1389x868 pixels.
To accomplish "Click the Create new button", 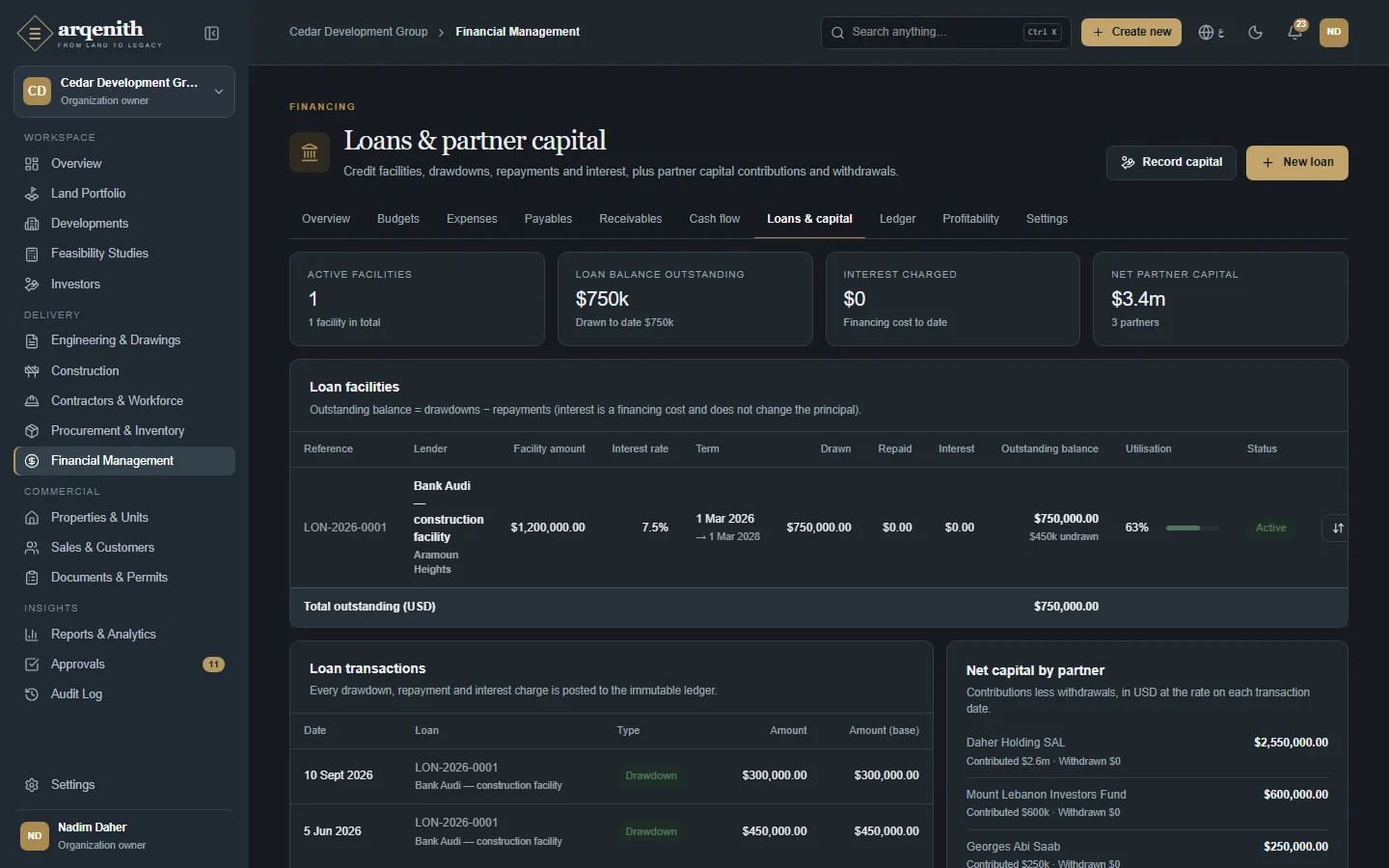I will [1131, 32].
